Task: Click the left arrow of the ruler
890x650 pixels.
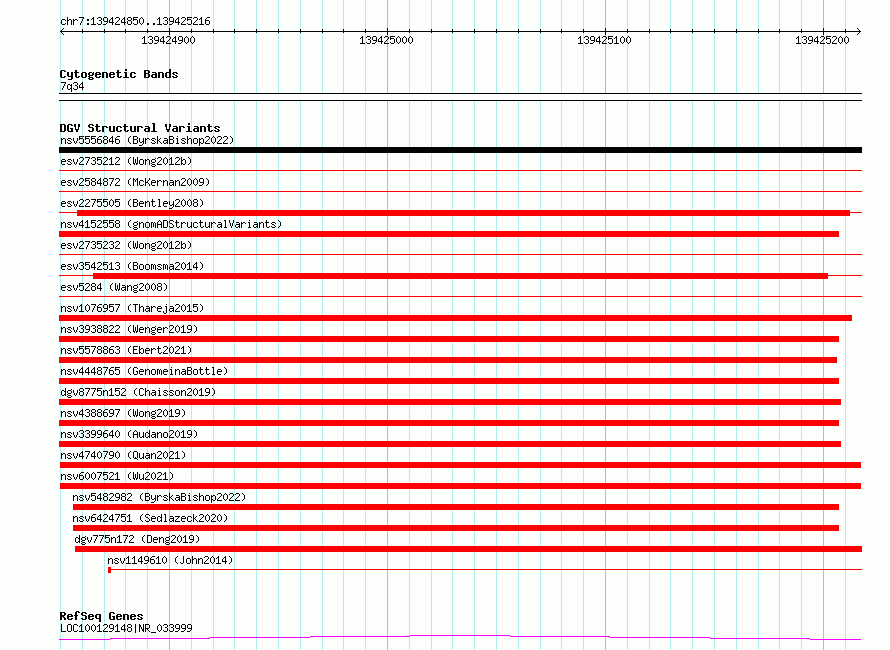Action: [62, 32]
